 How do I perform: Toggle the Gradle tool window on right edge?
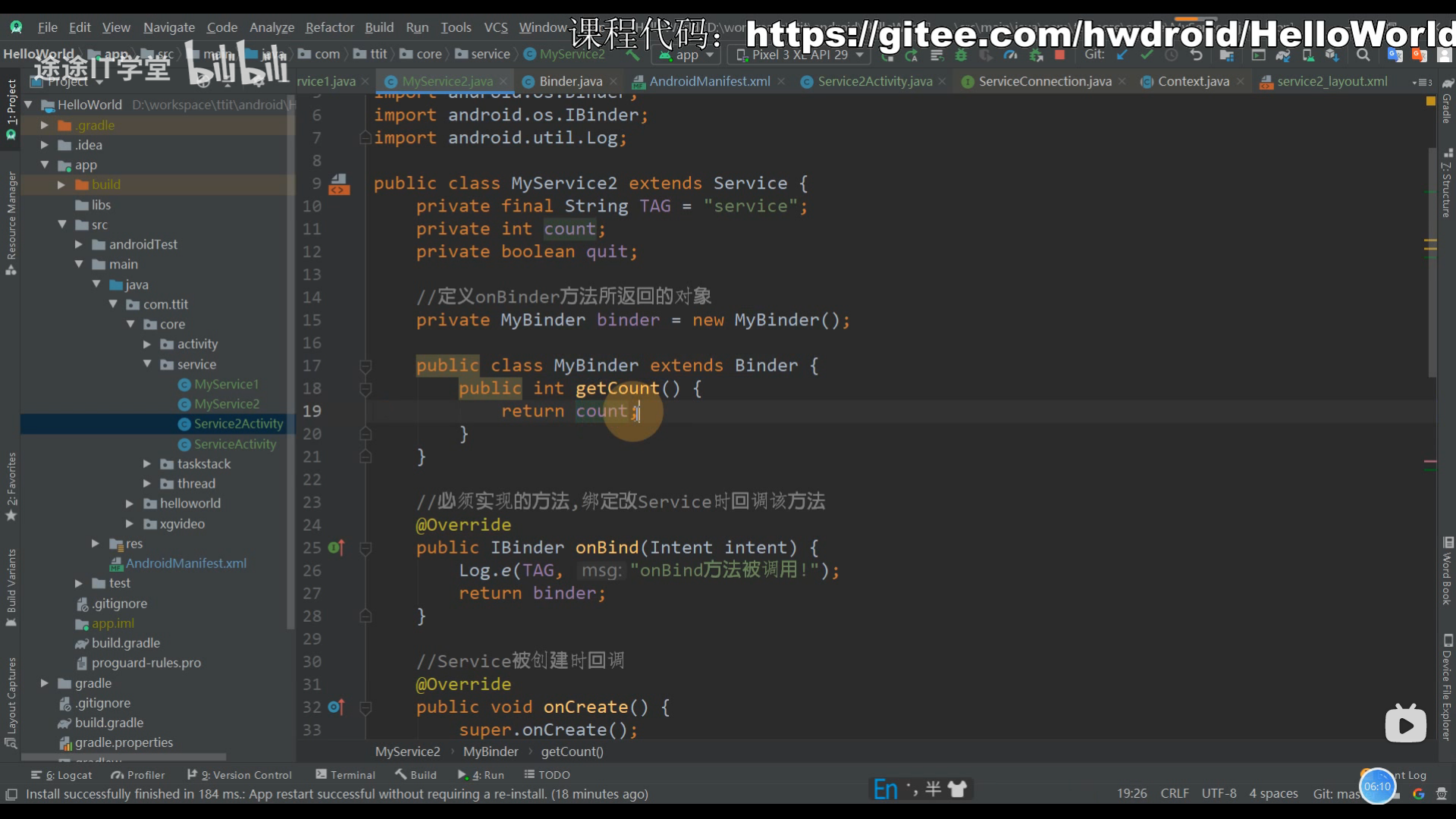[1447, 102]
